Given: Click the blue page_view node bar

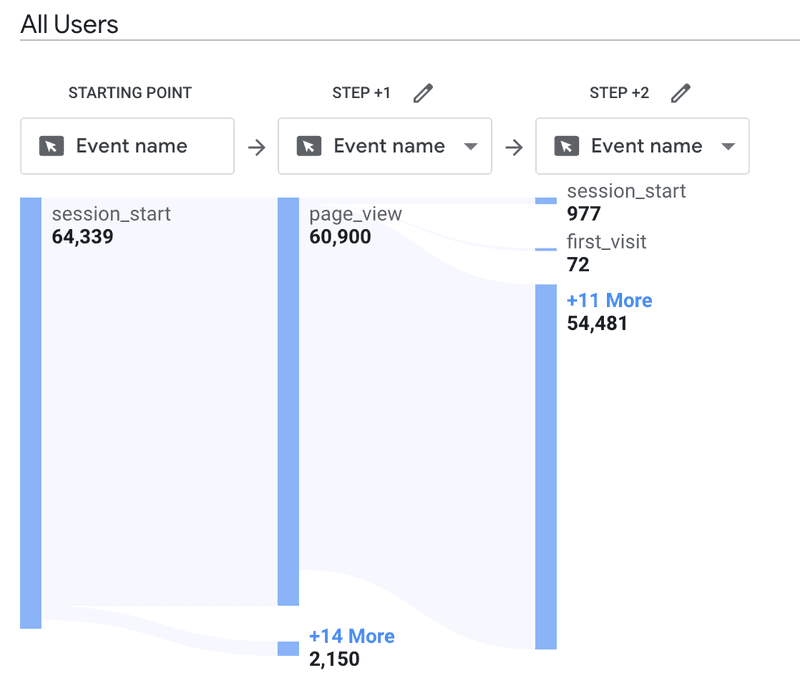Looking at the screenshot, I should coord(288,400).
